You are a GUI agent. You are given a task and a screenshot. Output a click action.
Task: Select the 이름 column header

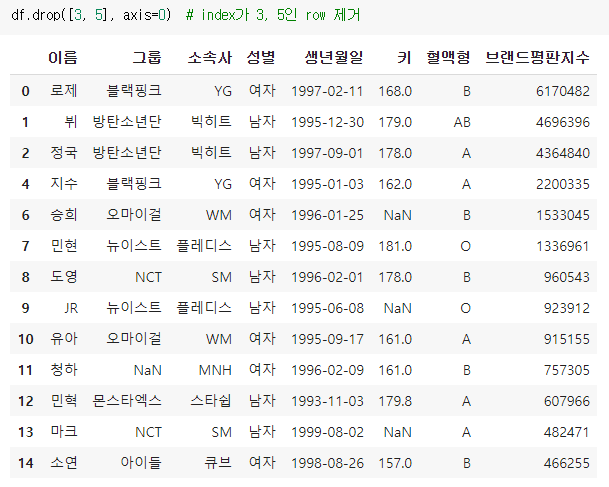[63, 57]
